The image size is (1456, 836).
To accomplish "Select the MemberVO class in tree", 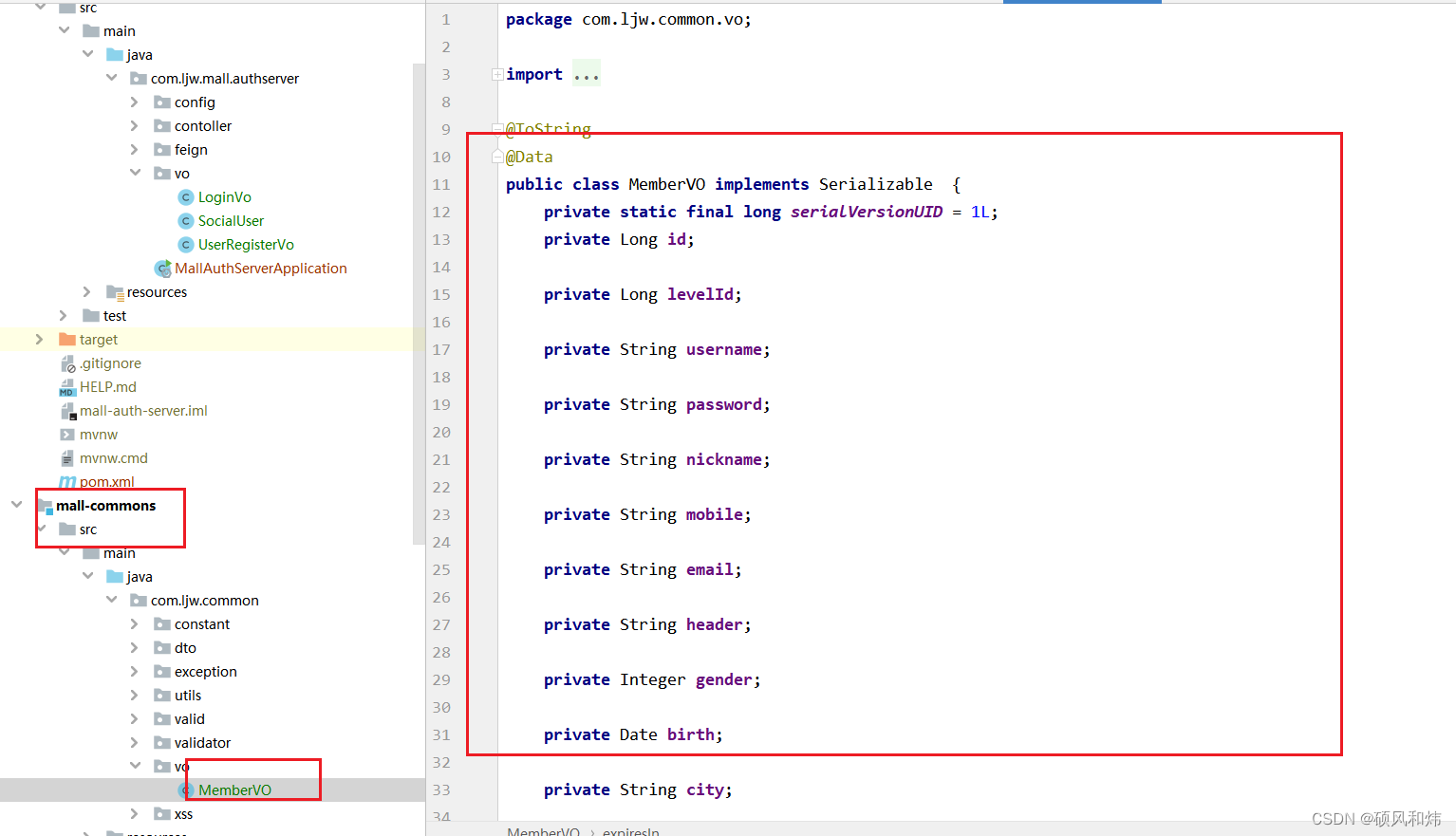I will [x=234, y=790].
